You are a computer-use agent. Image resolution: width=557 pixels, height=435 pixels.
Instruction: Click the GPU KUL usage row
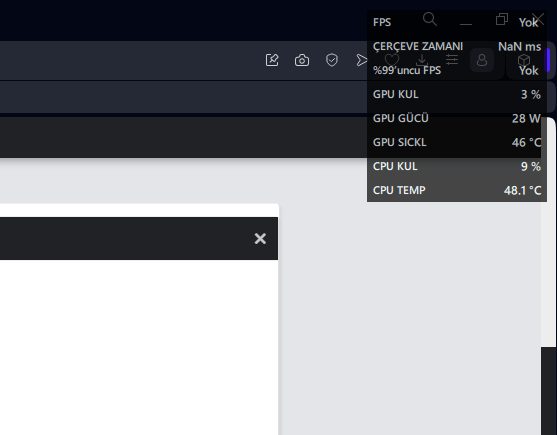(457, 94)
